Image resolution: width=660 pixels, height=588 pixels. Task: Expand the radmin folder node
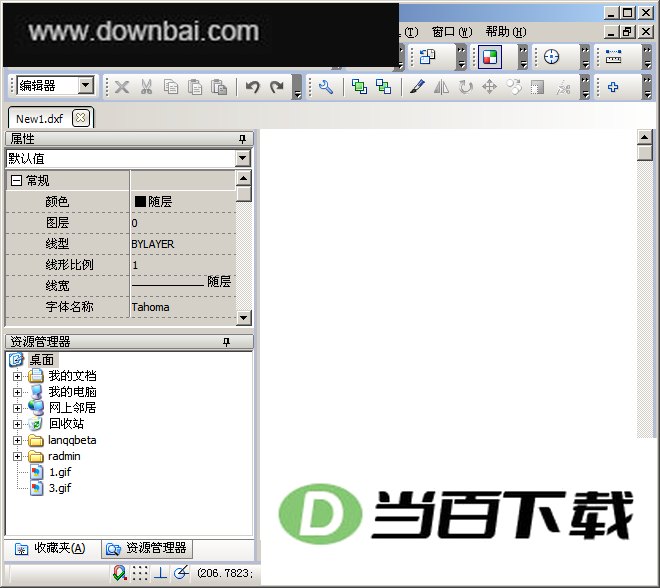(x=17, y=457)
